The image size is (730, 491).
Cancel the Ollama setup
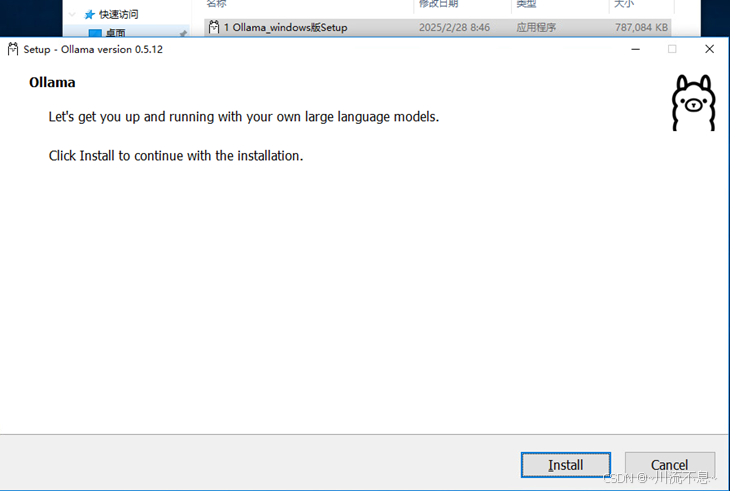pyautogui.click(x=669, y=464)
